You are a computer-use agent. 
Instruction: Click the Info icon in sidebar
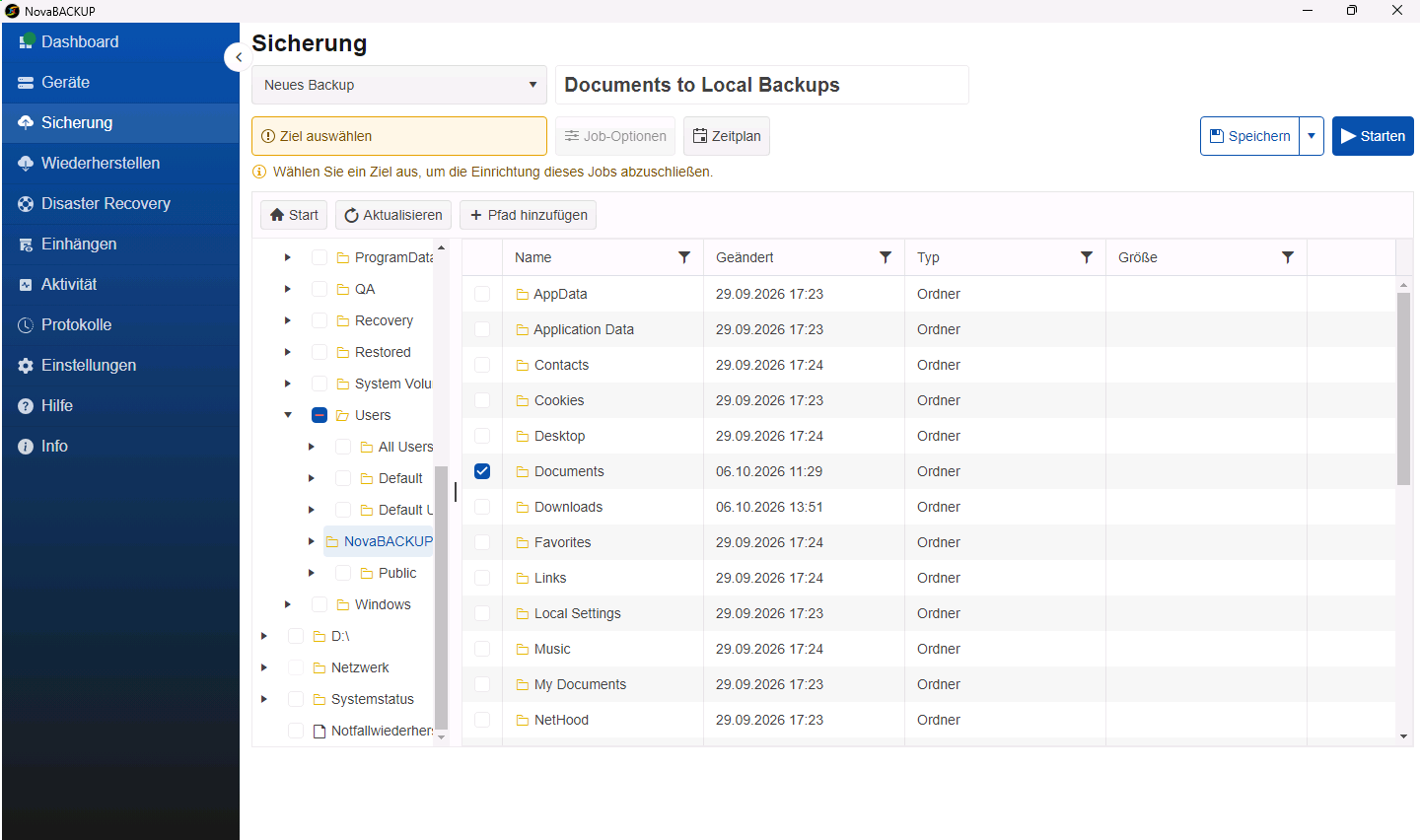(26, 447)
